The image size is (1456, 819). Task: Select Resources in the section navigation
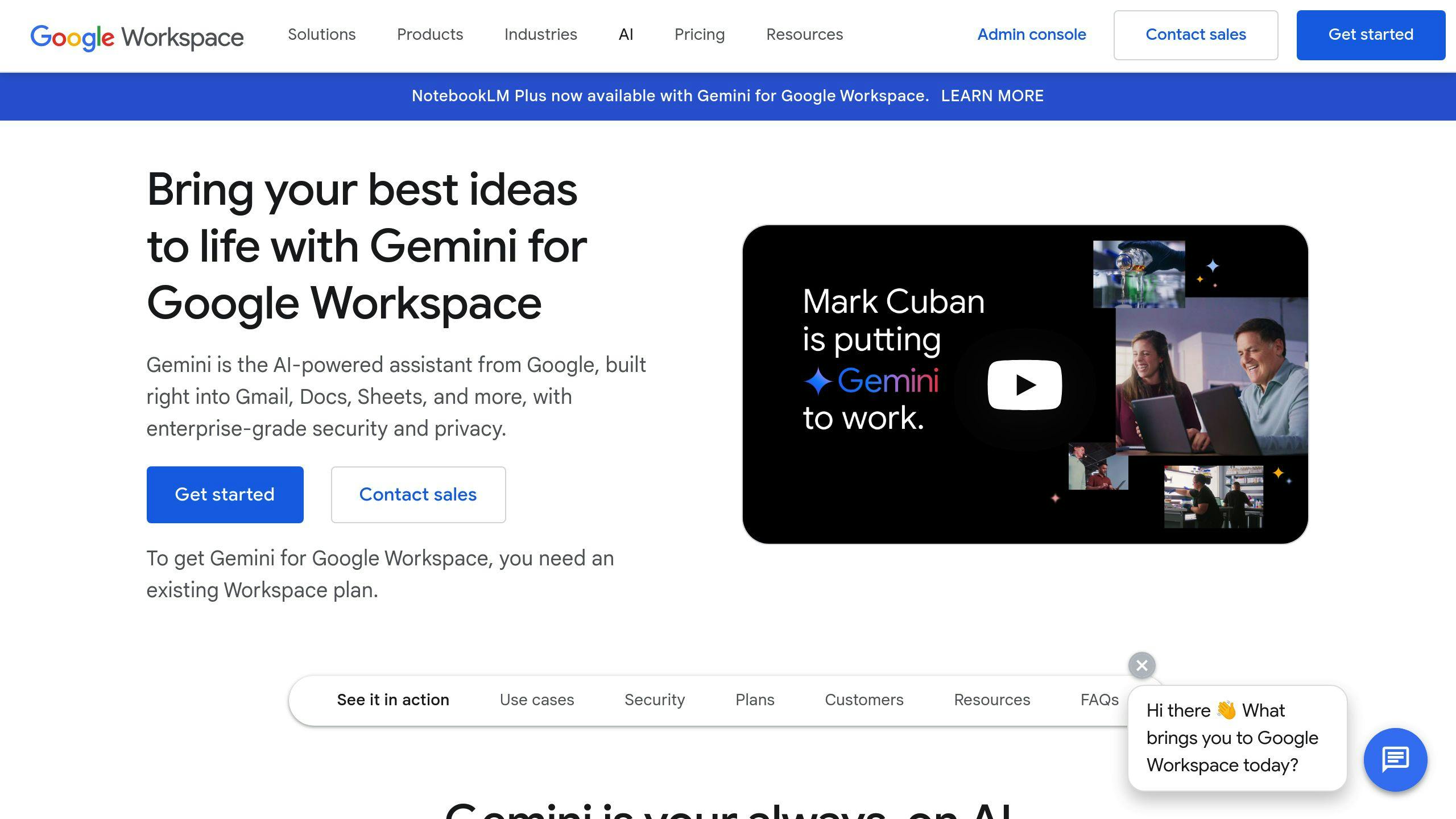tap(992, 700)
